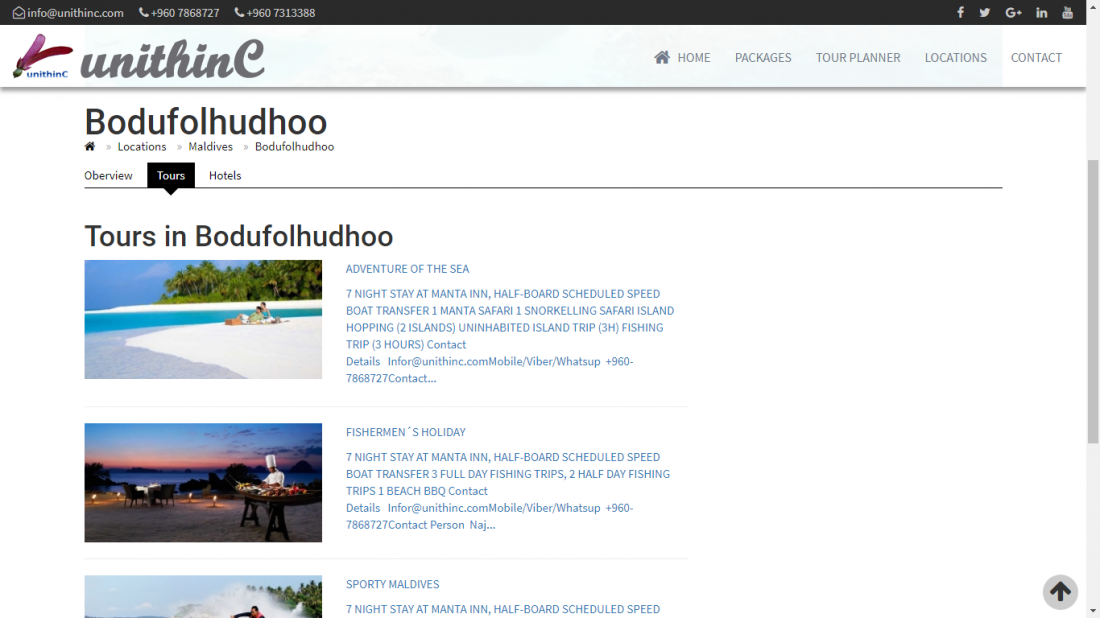Open the Adventure of the Sea beach thumbnail
The width and height of the screenshot is (1100, 618).
[x=203, y=319]
